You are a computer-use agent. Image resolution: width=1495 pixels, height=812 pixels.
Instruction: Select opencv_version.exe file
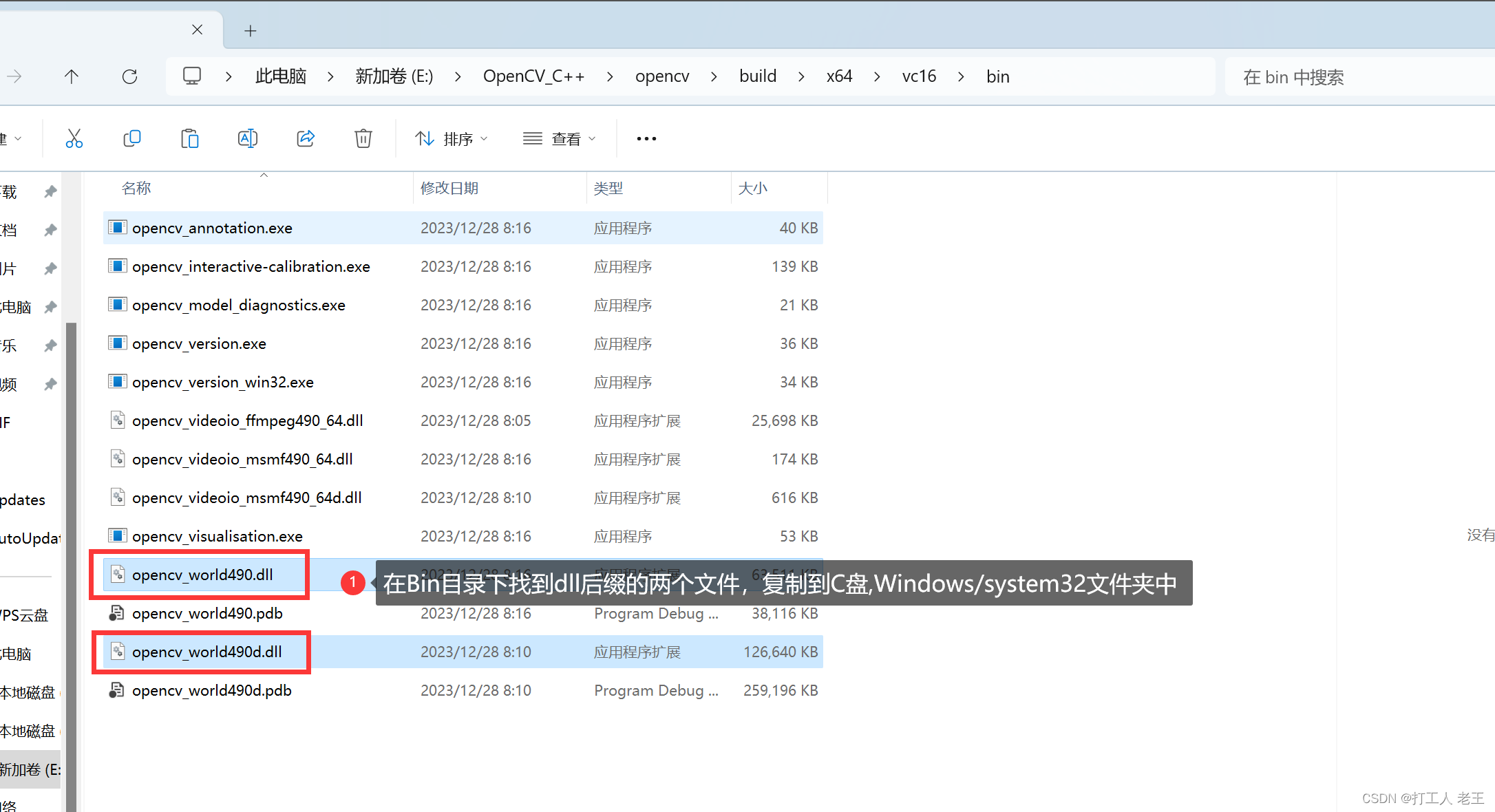(x=463, y=343)
